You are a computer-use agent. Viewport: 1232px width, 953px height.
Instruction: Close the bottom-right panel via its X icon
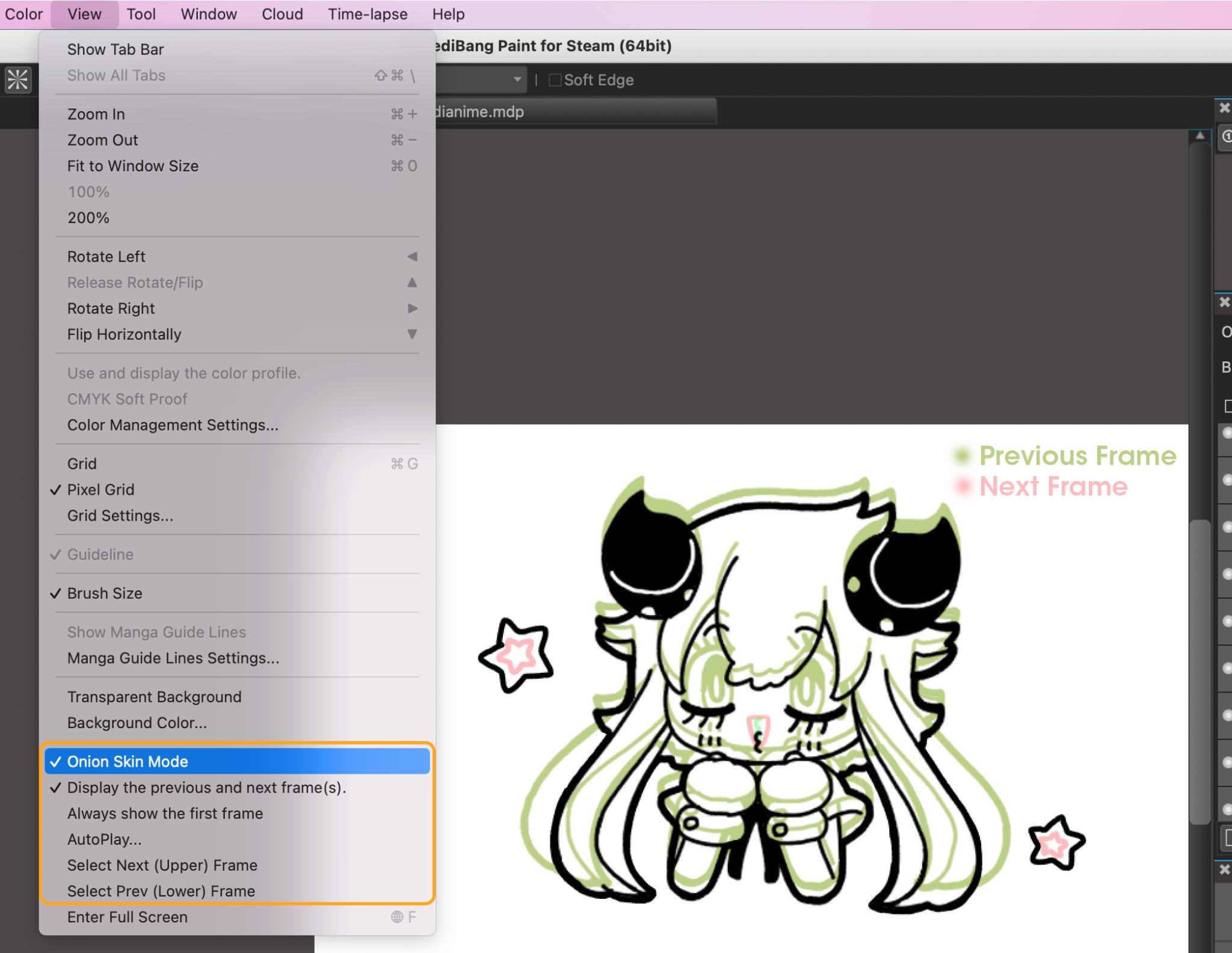tap(1225, 869)
